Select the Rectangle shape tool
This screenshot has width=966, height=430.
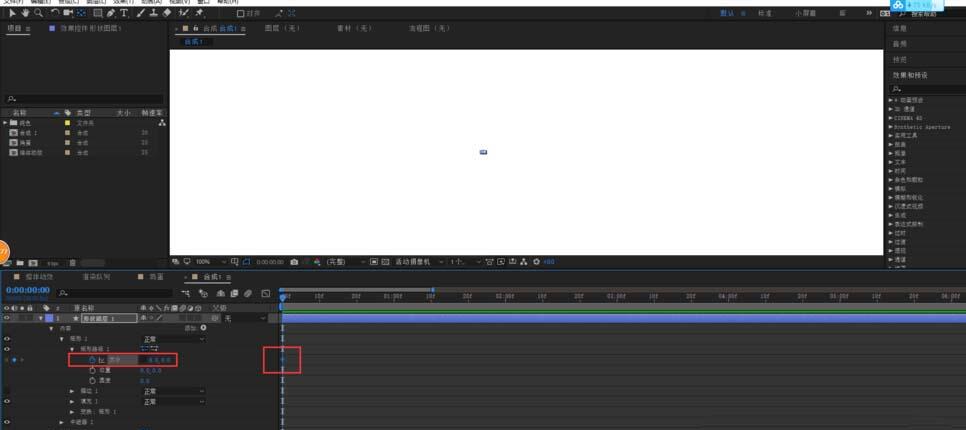coord(98,13)
